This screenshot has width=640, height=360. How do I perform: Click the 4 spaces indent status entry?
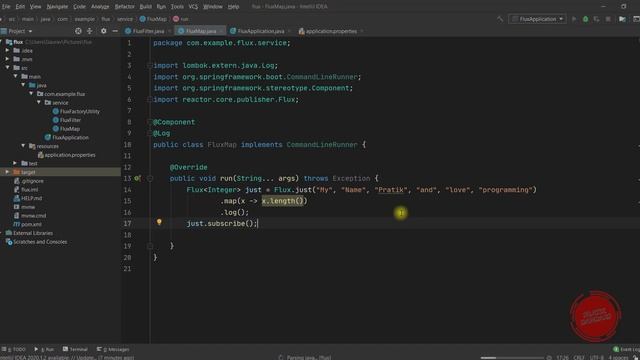pos(618,358)
